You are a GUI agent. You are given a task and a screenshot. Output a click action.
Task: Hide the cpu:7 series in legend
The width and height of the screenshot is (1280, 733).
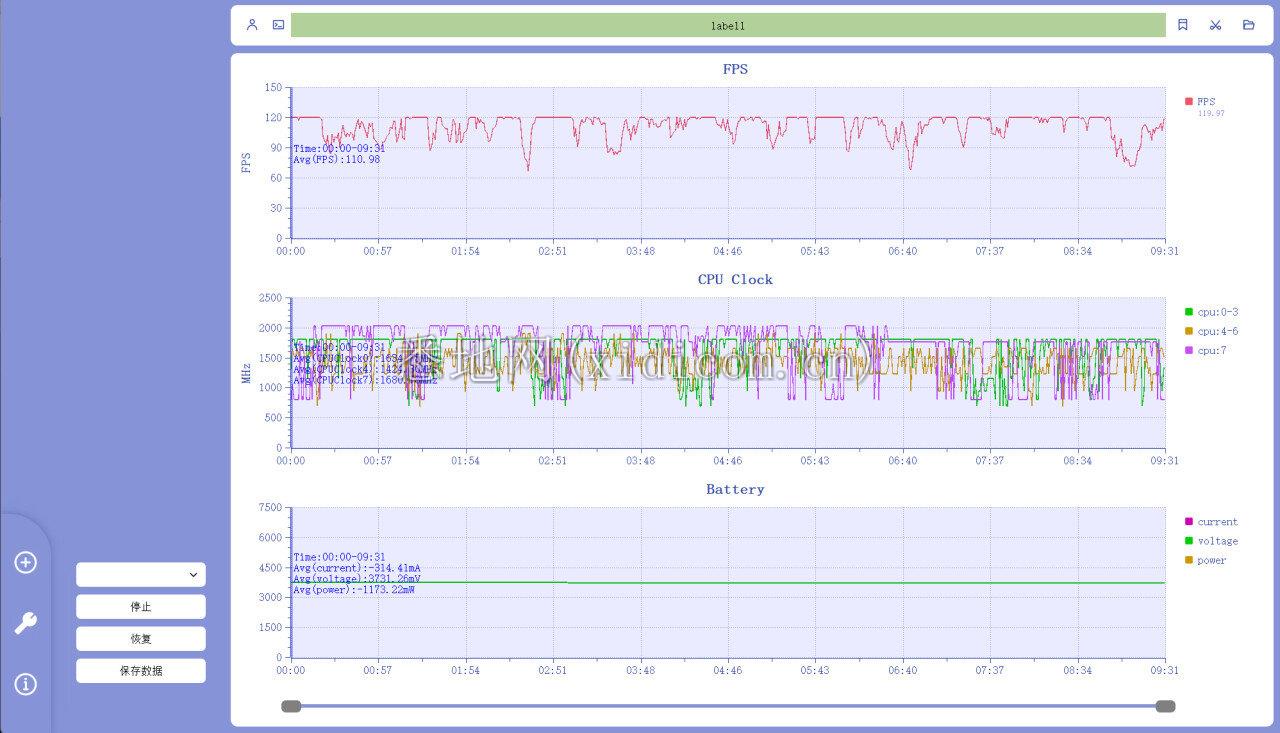pos(1205,350)
